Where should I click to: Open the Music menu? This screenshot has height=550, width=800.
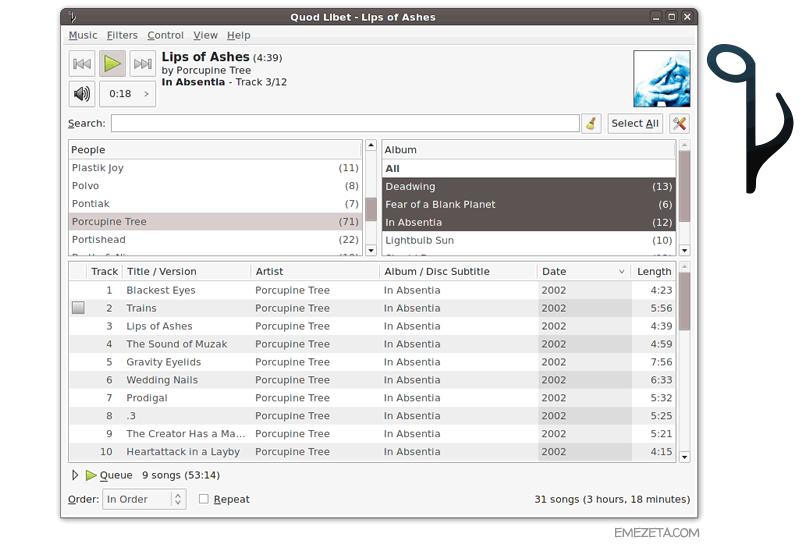83,35
